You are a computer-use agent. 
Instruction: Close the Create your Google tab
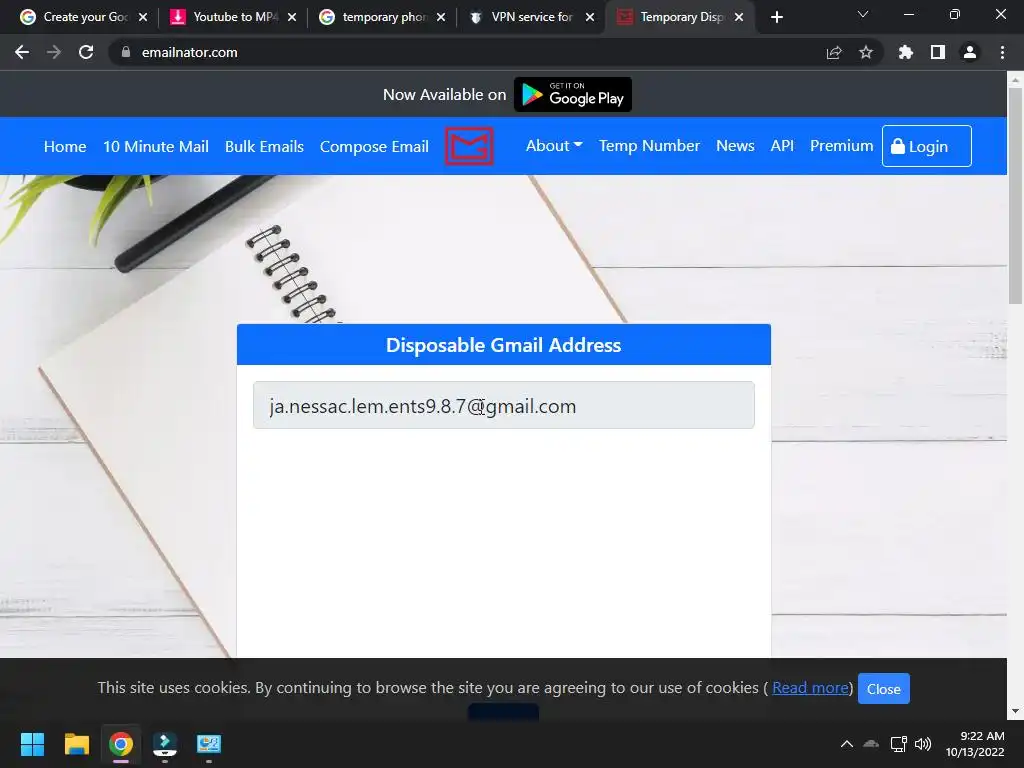pos(143,17)
